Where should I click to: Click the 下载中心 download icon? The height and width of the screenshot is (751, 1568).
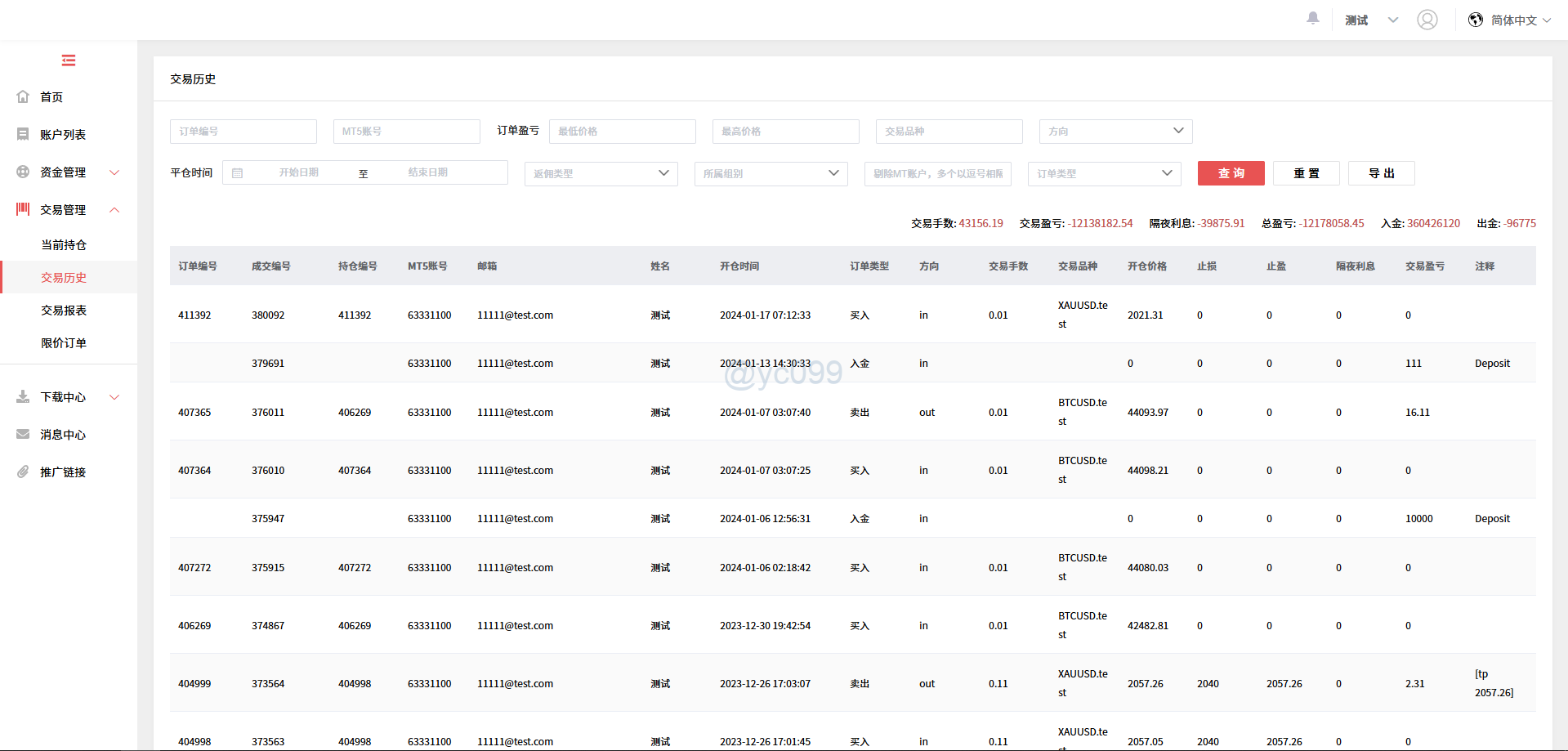(x=23, y=397)
